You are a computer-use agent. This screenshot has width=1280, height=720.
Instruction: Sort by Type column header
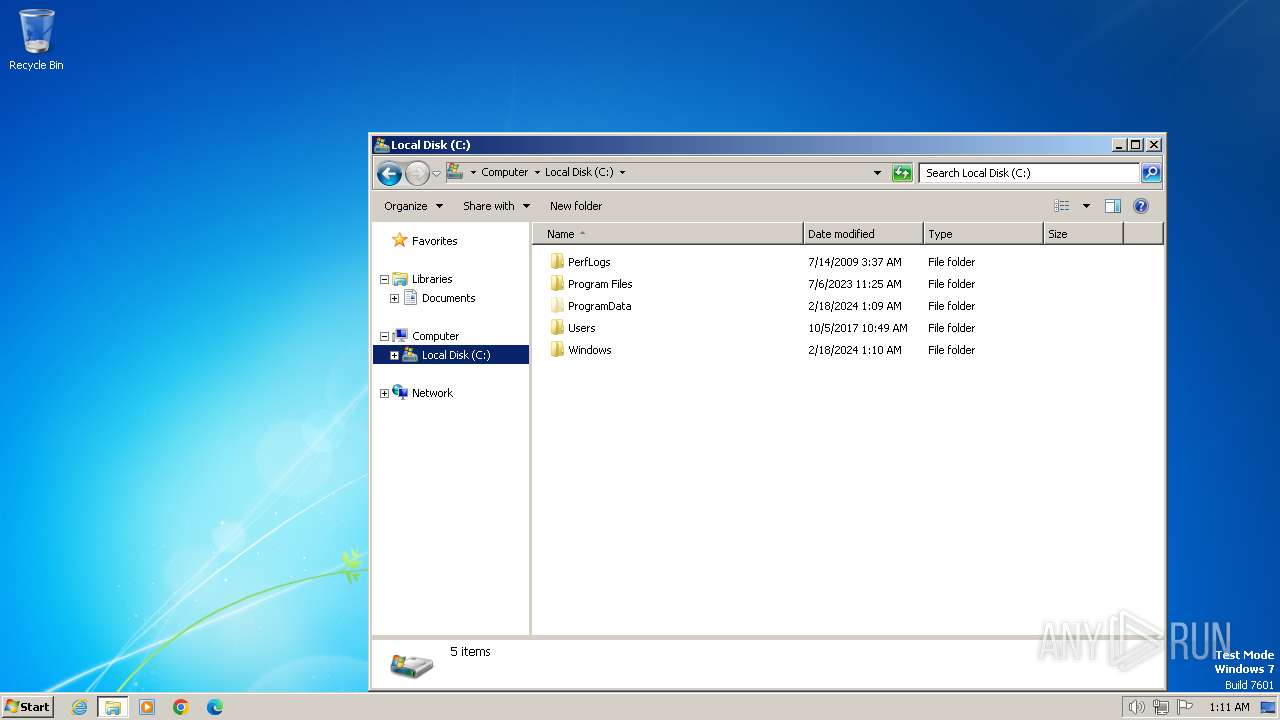pyautogui.click(x=983, y=234)
